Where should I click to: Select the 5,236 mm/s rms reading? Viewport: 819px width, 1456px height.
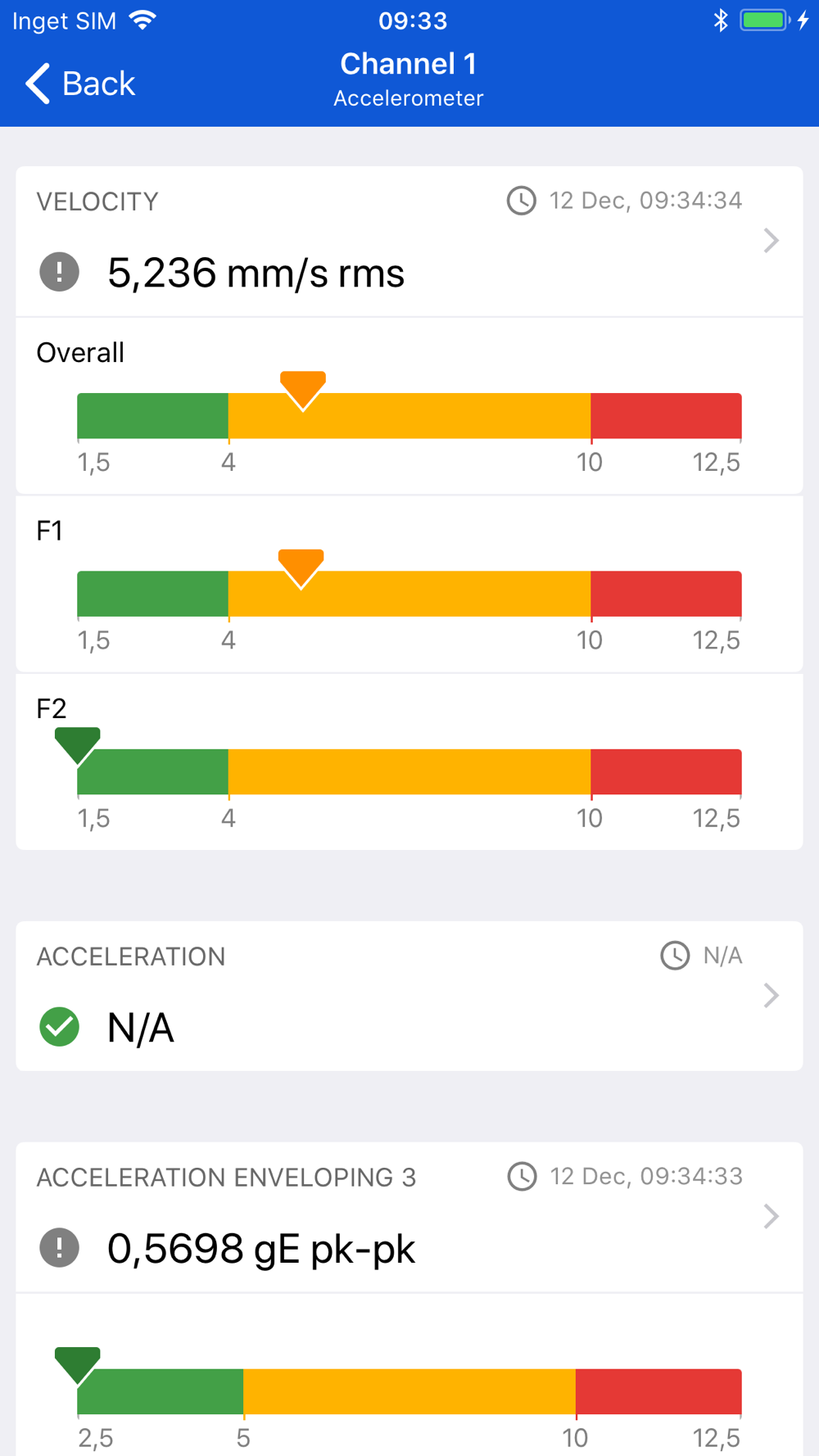256,274
